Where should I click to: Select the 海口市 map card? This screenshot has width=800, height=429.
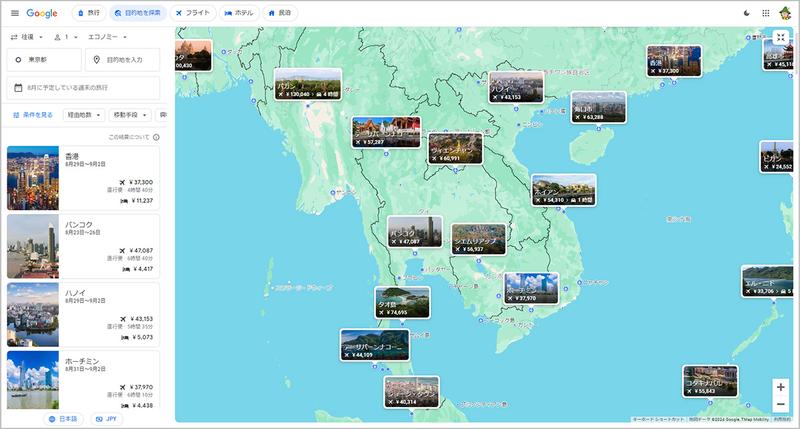tap(598, 107)
